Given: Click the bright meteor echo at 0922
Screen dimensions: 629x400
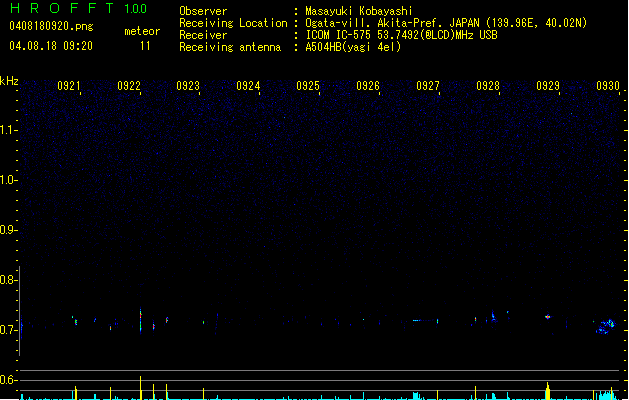Looking at the screenshot, I should (x=140, y=320).
